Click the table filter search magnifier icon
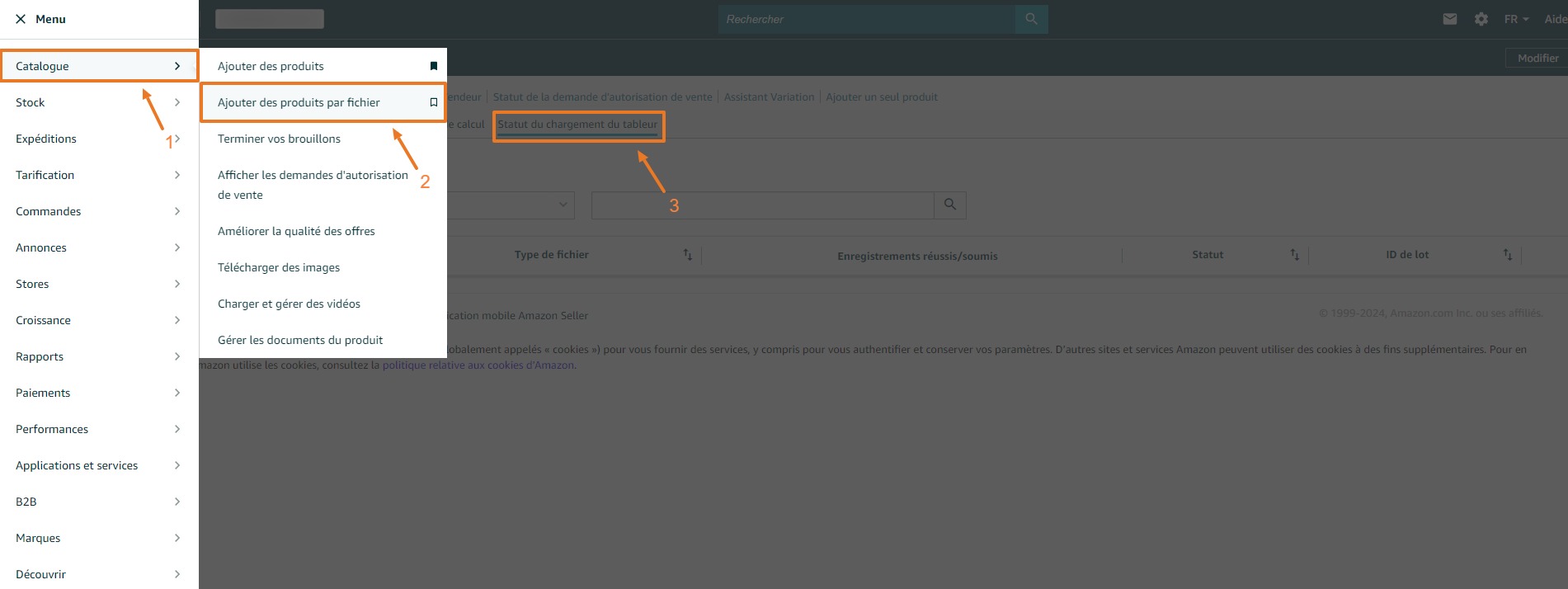Viewport: 1568px width, 589px height. click(949, 205)
